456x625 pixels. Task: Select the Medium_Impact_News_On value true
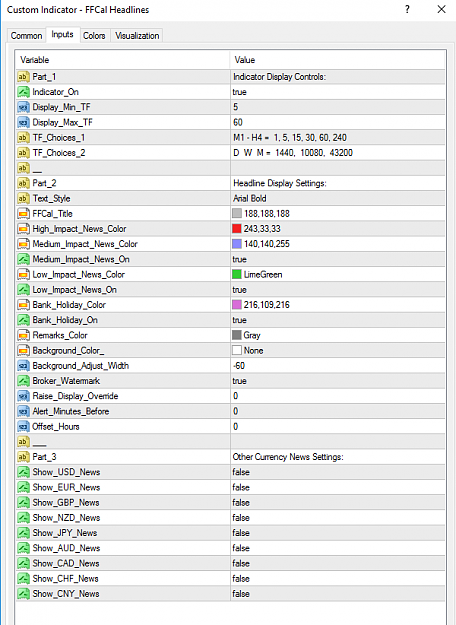pos(240,259)
